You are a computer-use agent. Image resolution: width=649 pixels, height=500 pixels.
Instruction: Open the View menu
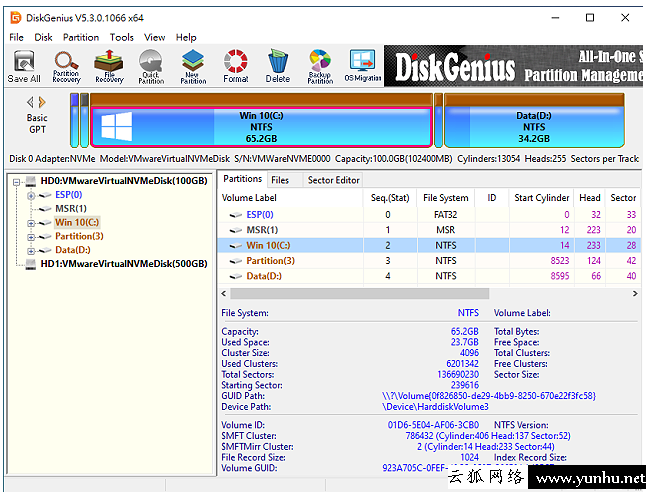coord(154,37)
